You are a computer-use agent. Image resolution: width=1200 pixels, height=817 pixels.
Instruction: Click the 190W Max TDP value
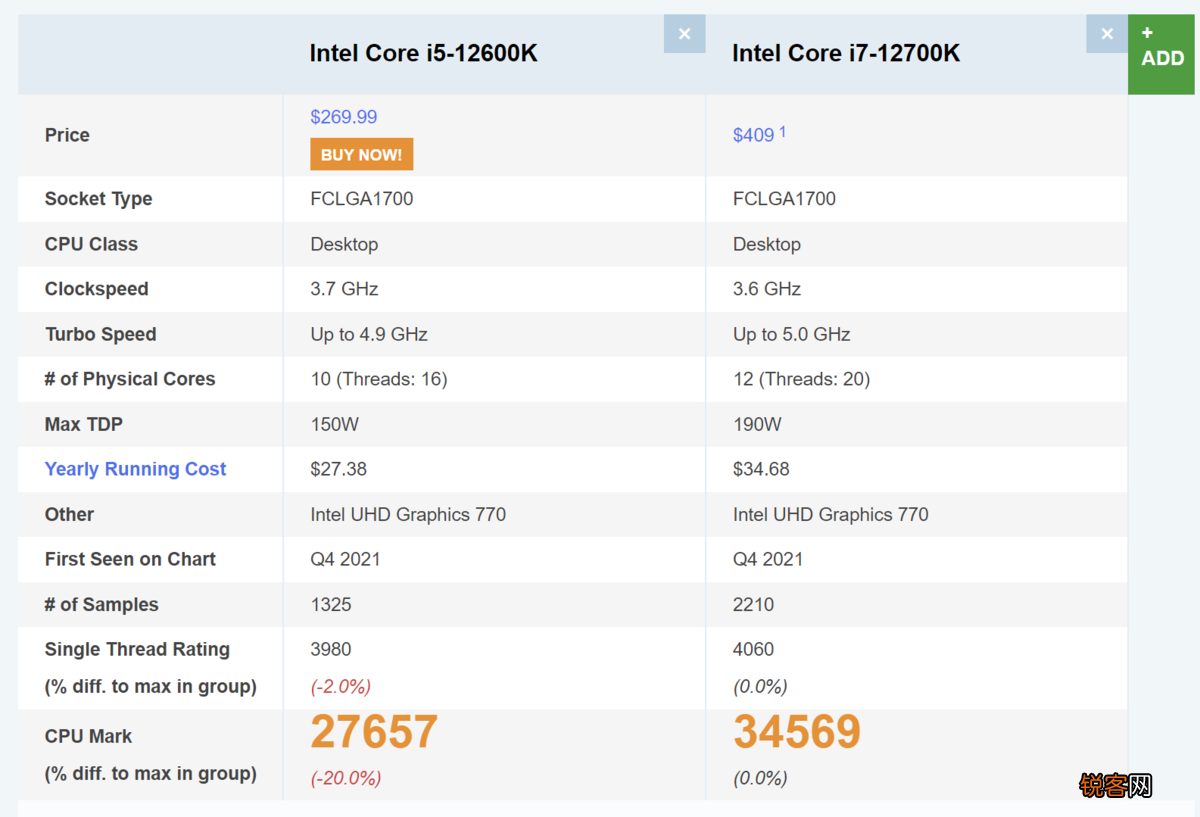757,424
